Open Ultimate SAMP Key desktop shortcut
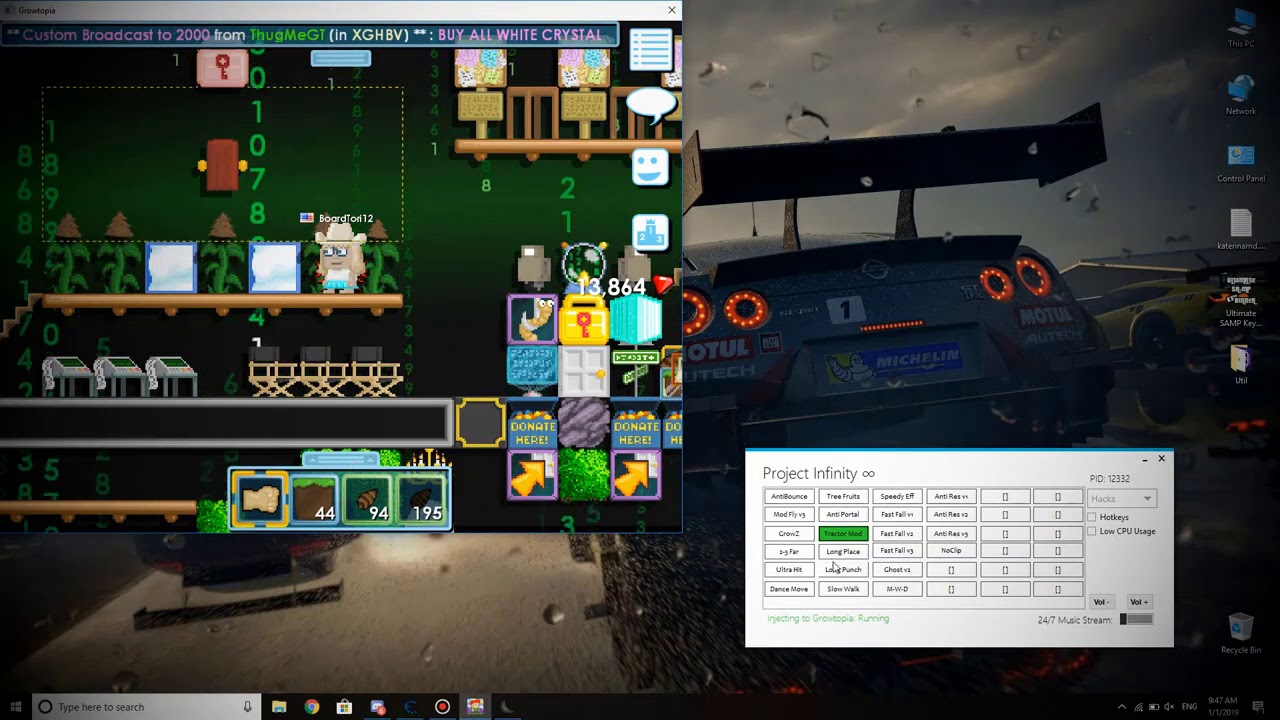 pos(1241,300)
